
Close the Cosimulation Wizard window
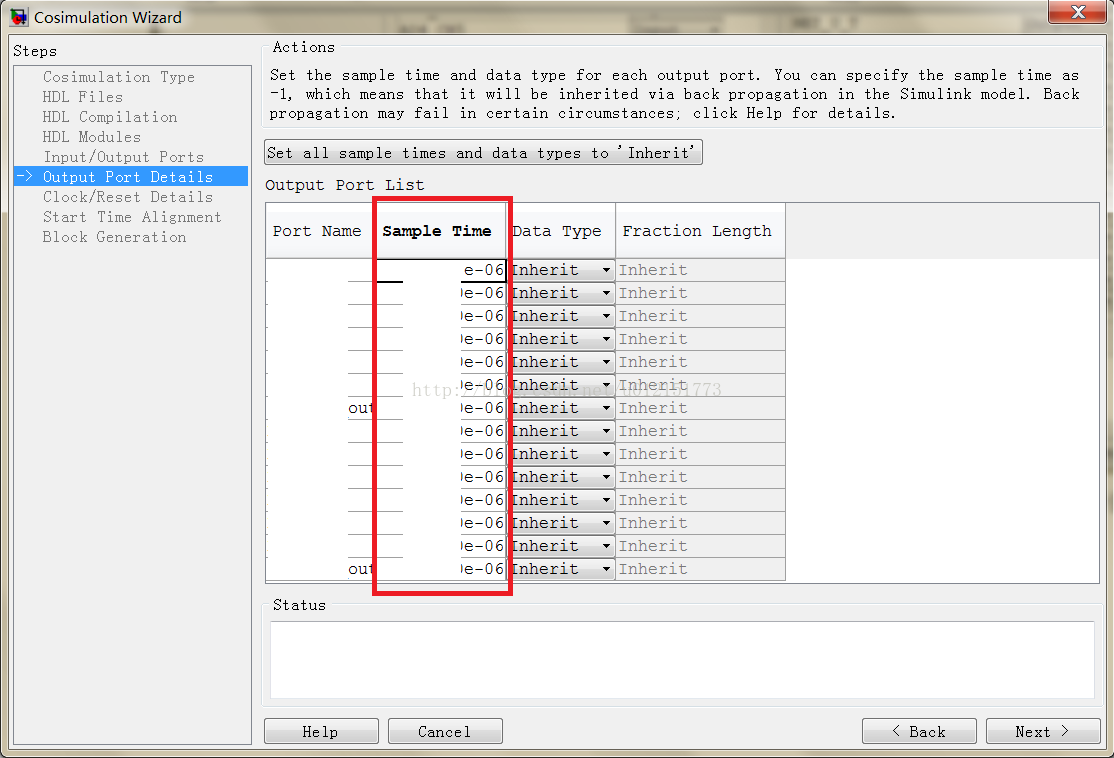pos(1077,12)
